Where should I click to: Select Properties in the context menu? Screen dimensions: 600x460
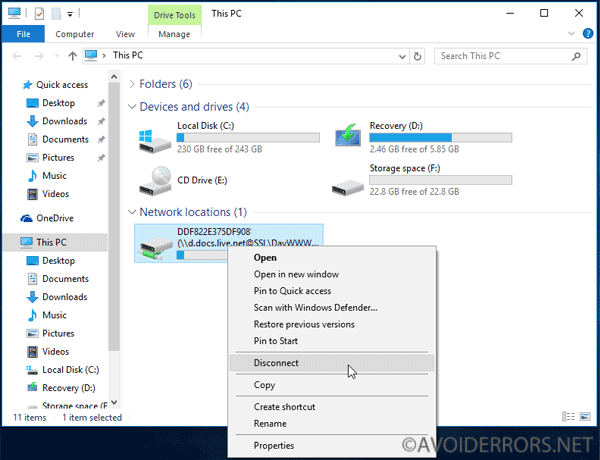coord(273,445)
